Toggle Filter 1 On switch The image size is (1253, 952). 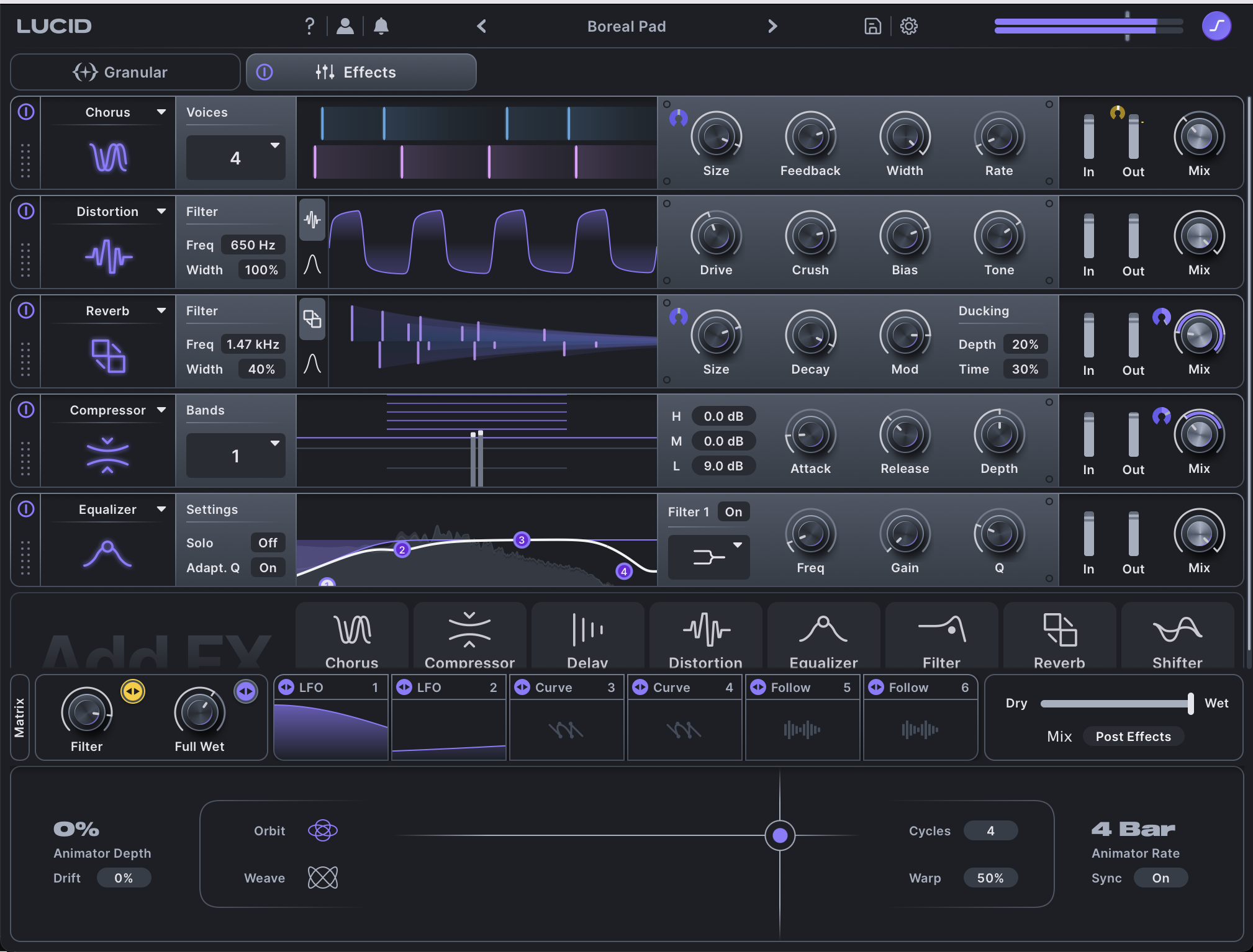point(733,512)
